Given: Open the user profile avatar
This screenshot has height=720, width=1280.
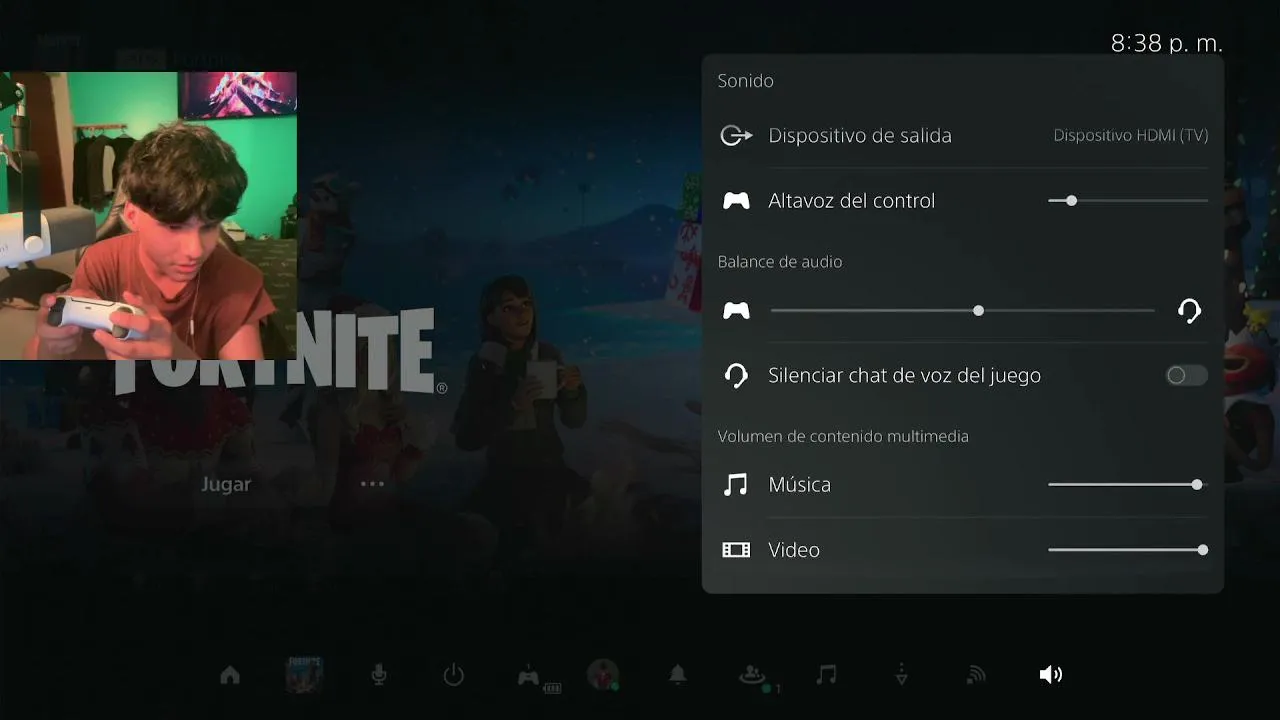Looking at the screenshot, I should pos(603,675).
